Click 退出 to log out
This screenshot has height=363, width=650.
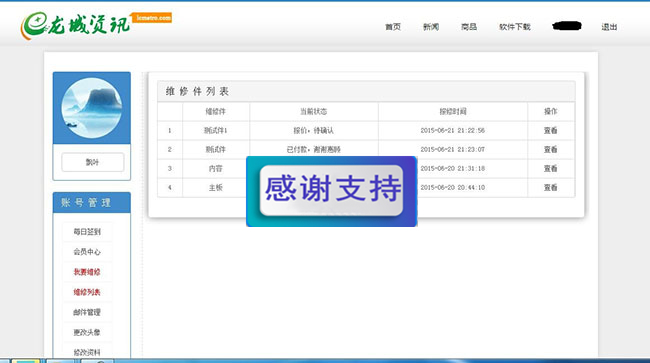pyautogui.click(x=609, y=27)
